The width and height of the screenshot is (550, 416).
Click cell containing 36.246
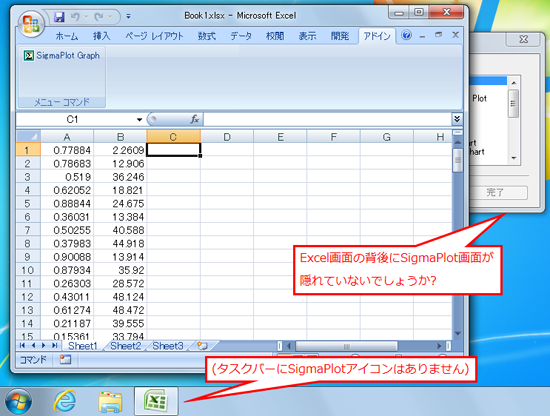(120, 177)
